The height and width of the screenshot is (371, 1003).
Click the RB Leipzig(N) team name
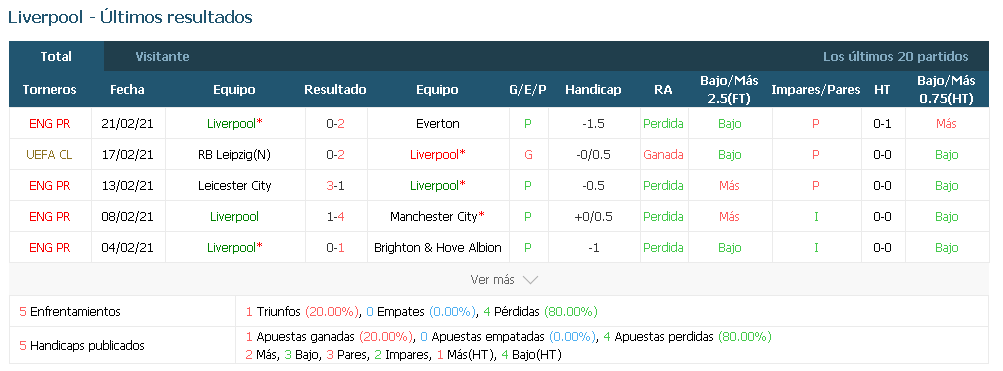tap(234, 155)
